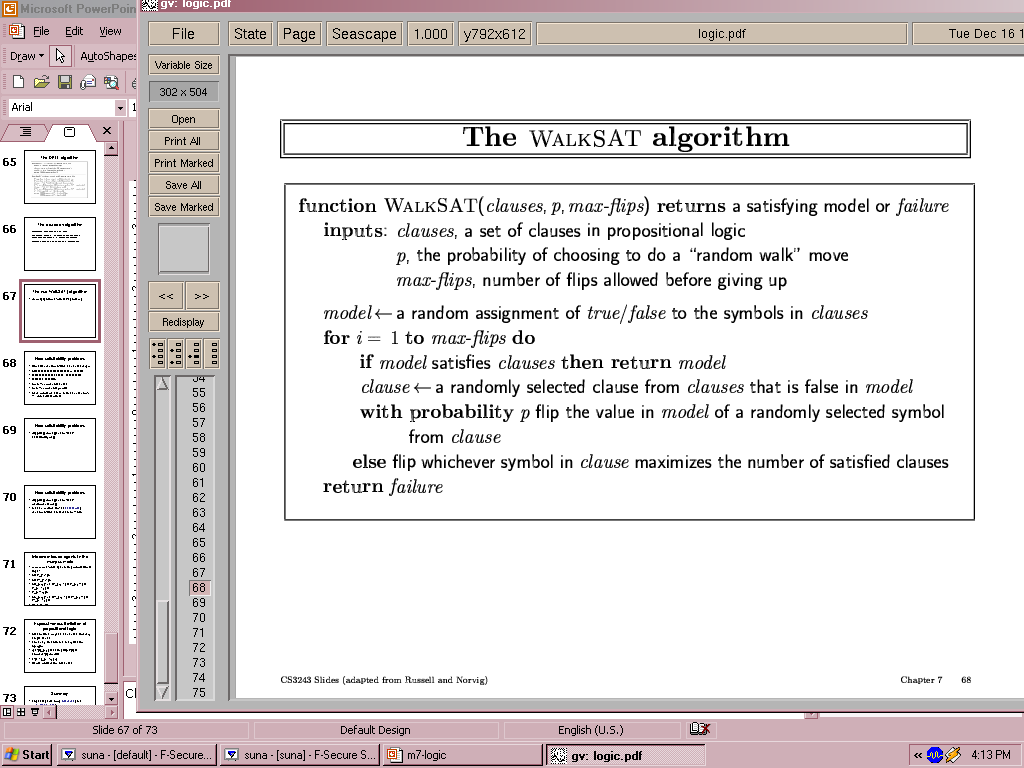
Task: Click the unmark all pages icon
Action: [211, 353]
